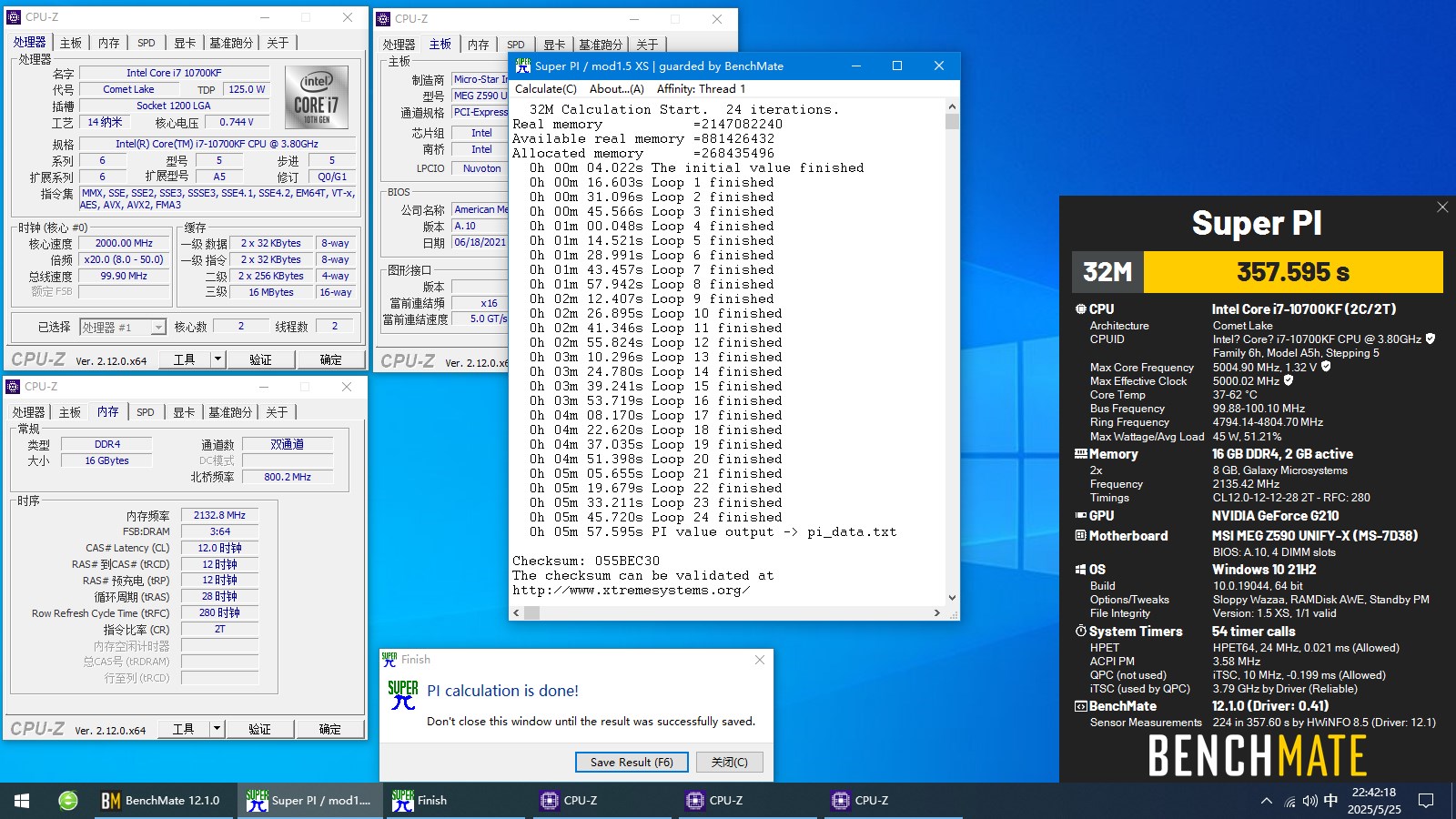Click the Super PI title bar icon
1456x819 pixels.
pos(523,66)
